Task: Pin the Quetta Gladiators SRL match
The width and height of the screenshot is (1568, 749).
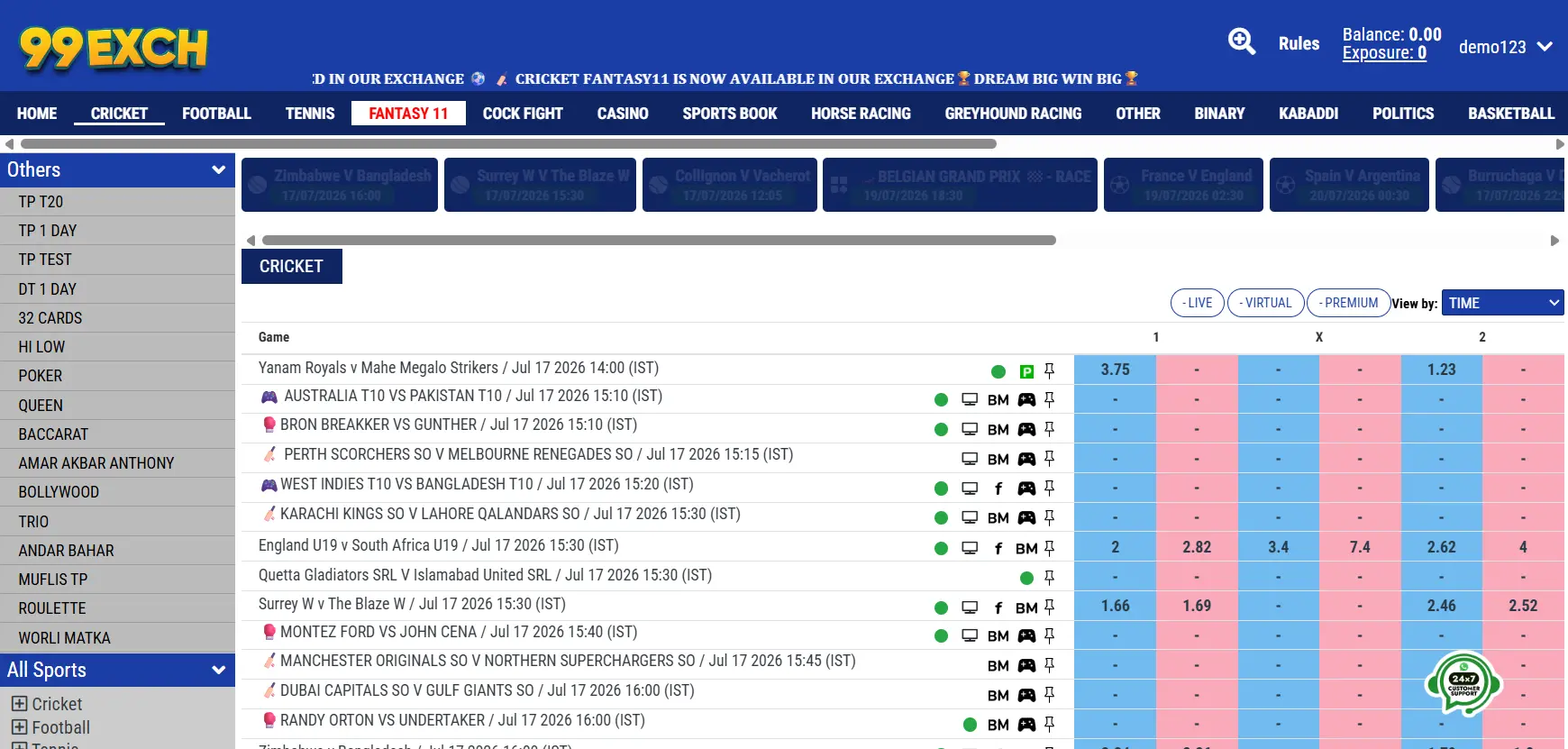Action: click(1049, 578)
